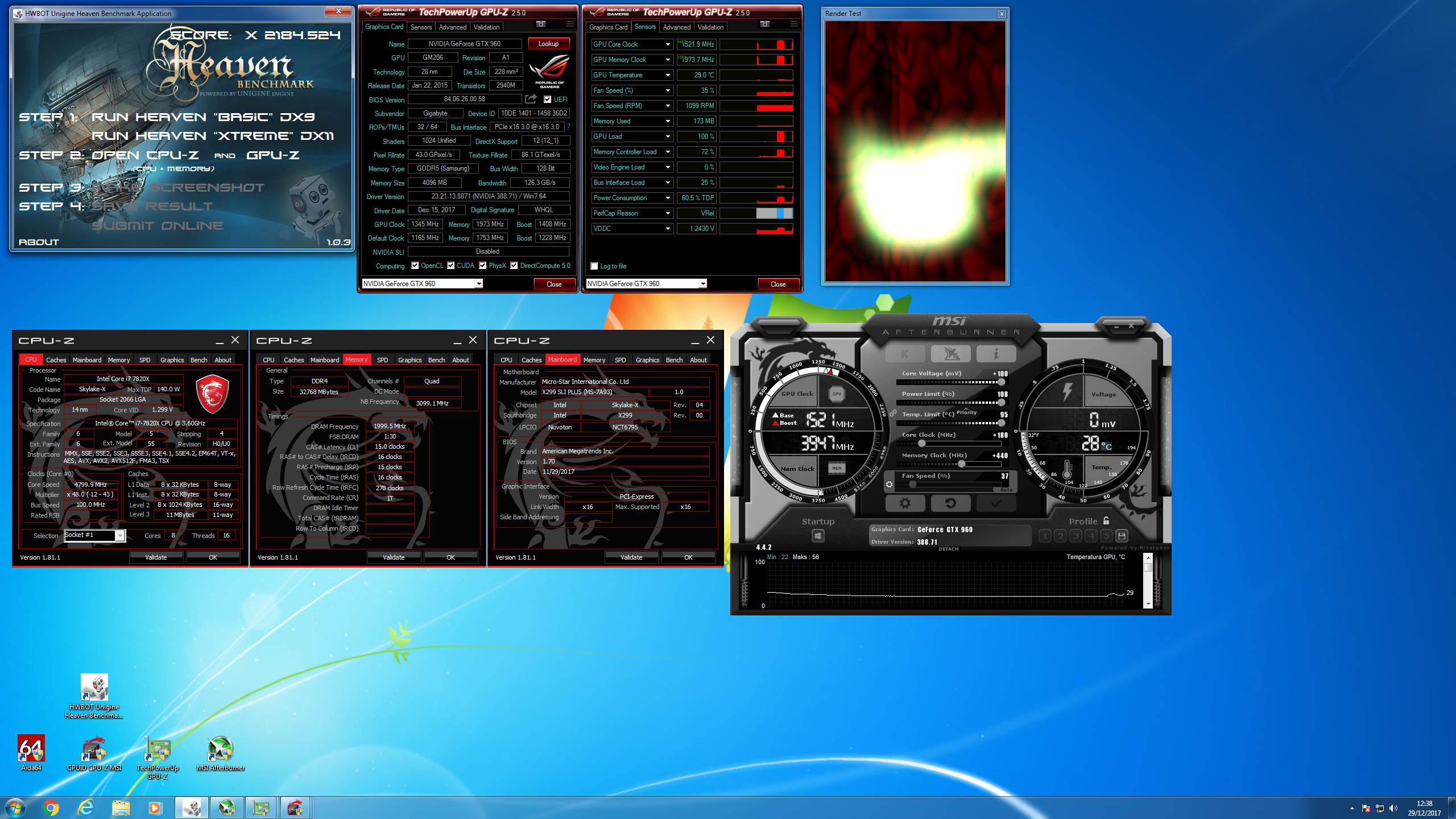This screenshot has width=1456, height=819.
Task: Click the Afterburner OC scanner wing icon
Action: coord(950,354)
